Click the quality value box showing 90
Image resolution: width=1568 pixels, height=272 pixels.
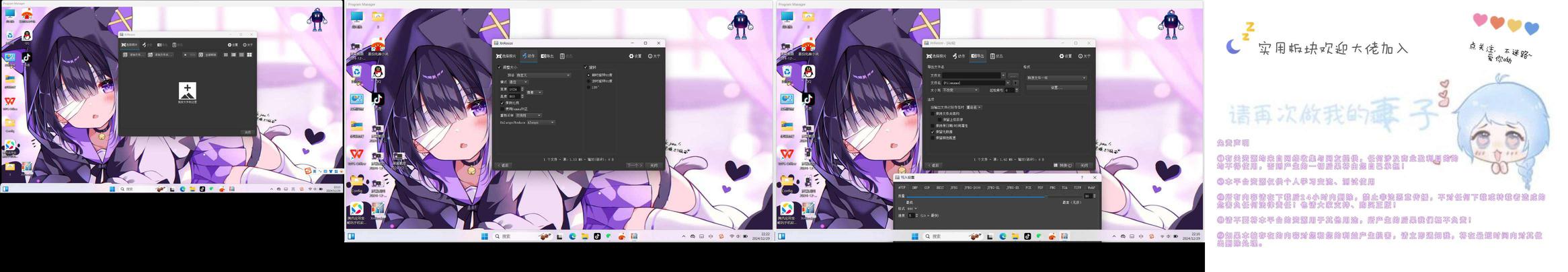(x=1088, y=196)
